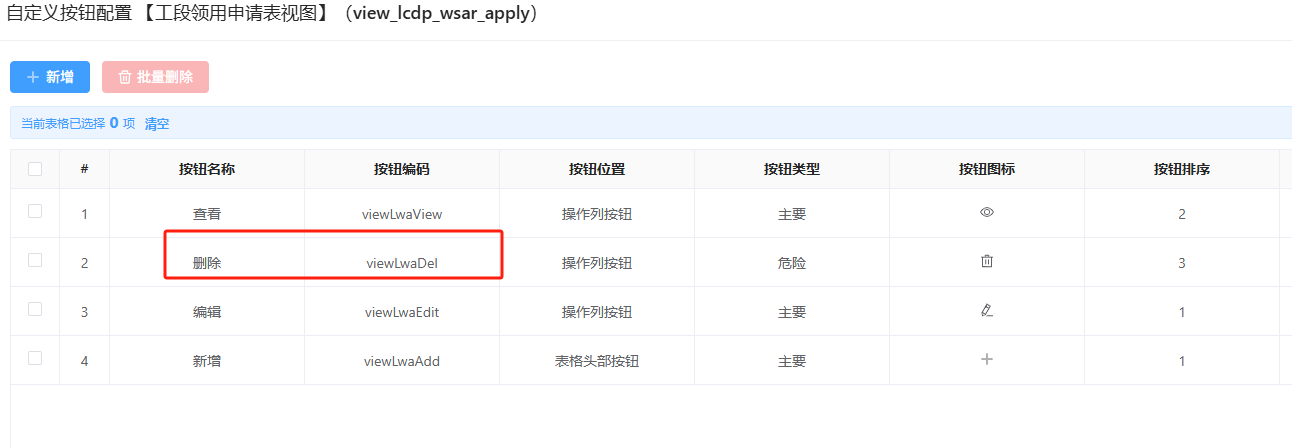Enable the checkbox for row 4 新增
This screenshot has width=1292, height=448.
pos(35,358)
